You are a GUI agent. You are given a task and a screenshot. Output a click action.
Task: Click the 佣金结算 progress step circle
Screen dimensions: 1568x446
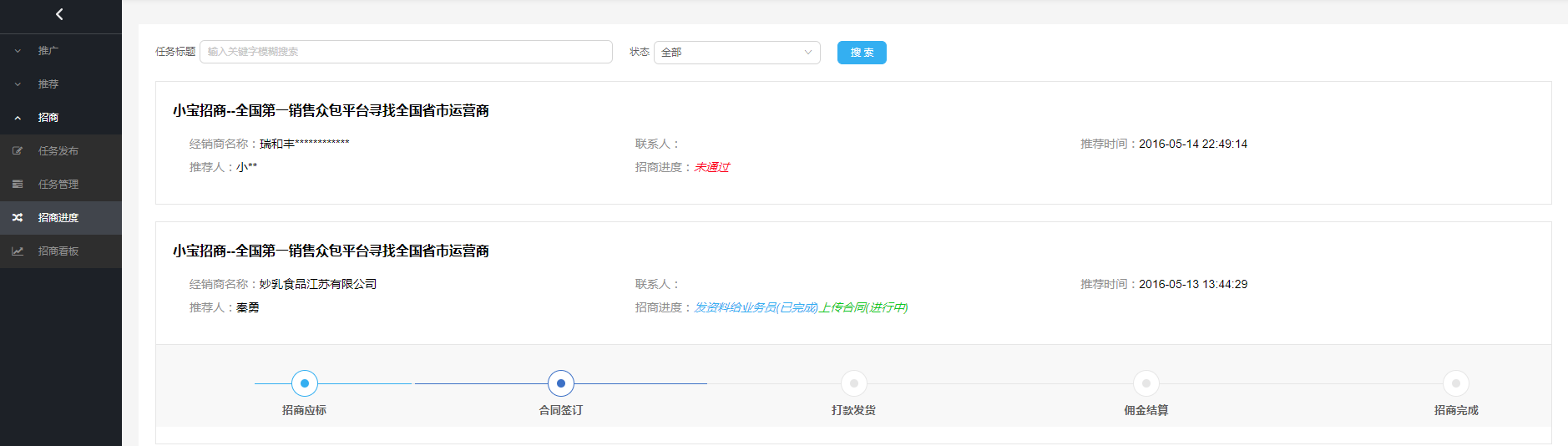coord(1146,383)
